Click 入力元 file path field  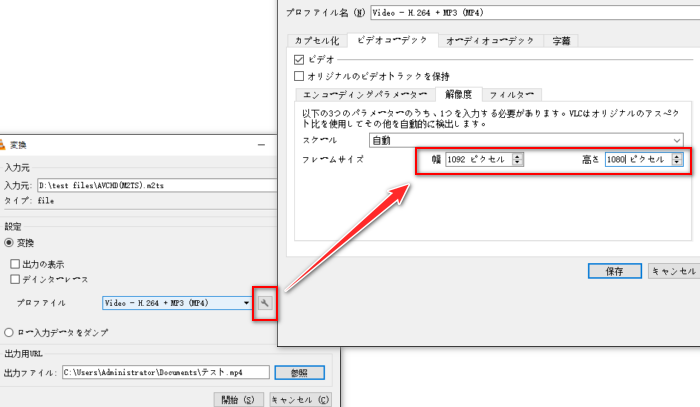click(x=157, y=185)
